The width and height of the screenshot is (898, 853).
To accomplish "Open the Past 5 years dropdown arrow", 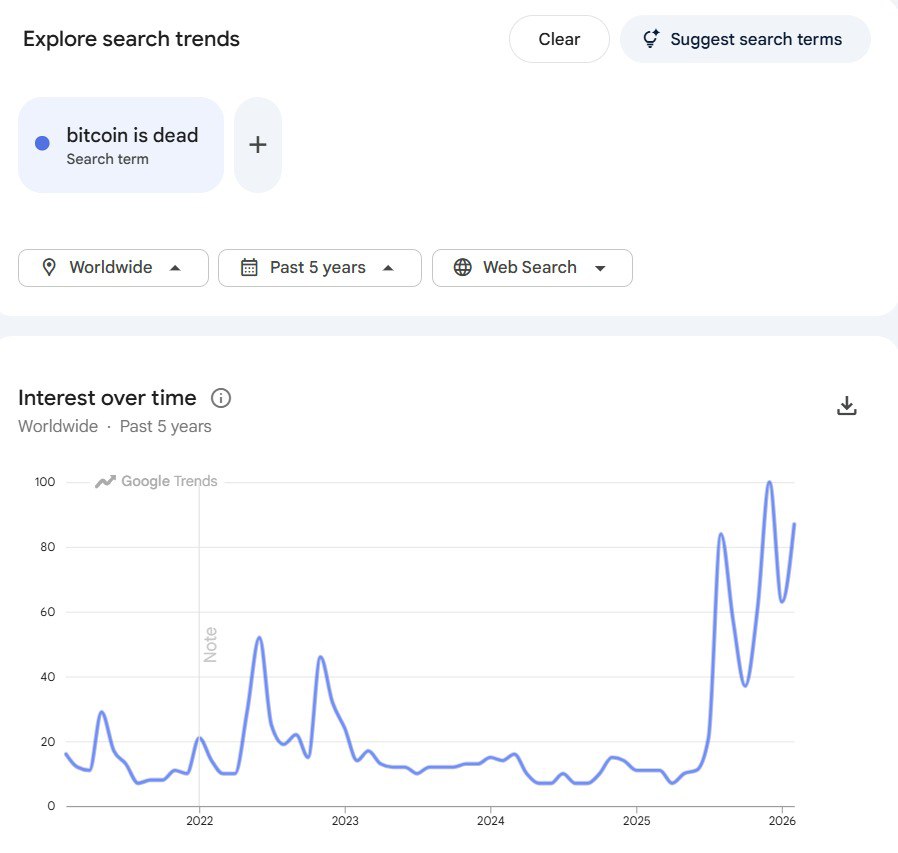I will (388, 268).
